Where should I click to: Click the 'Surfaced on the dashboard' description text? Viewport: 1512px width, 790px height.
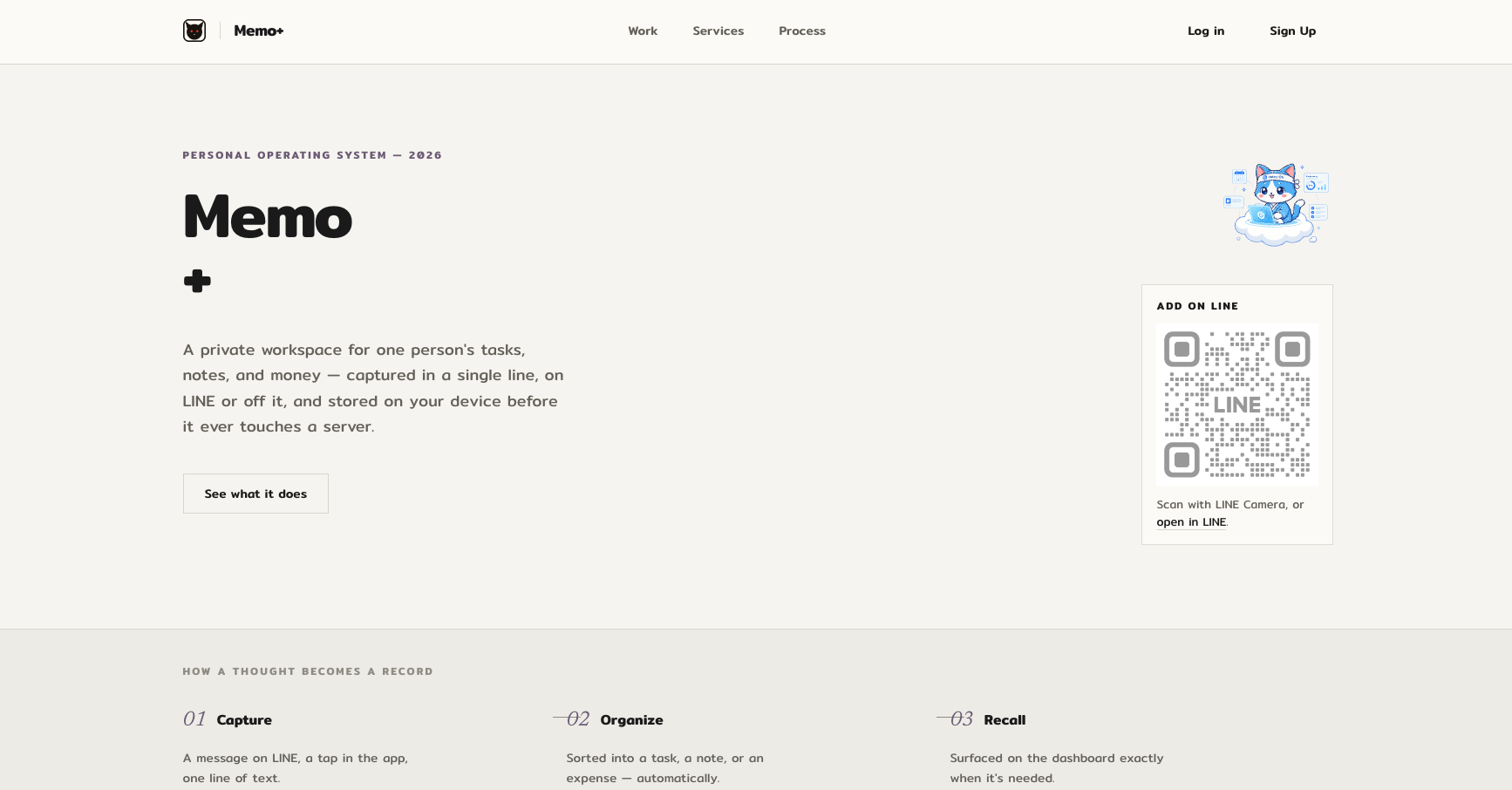coord(1057,768)
